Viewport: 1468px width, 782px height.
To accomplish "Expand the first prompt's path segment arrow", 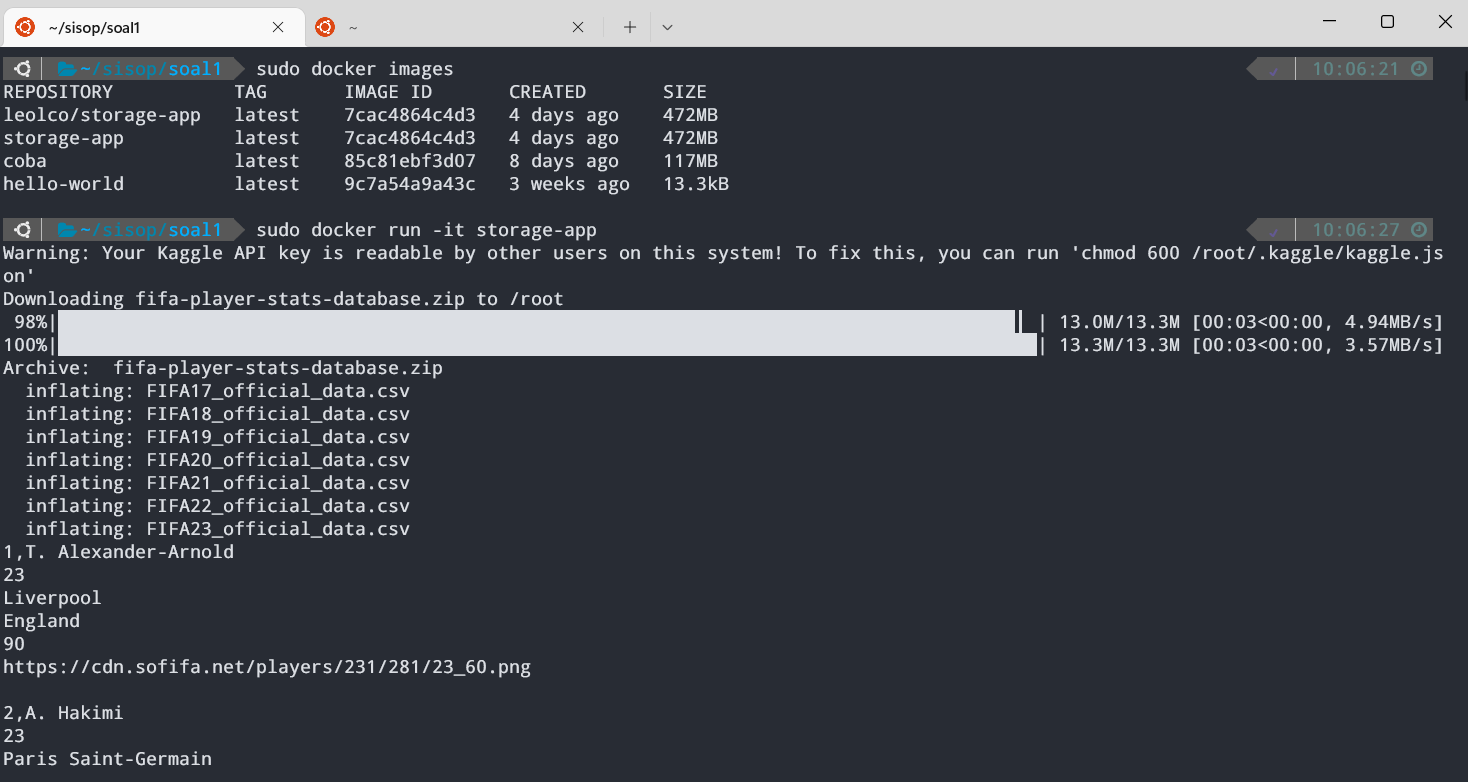I will pyautogui.click(x=240, y=68).
